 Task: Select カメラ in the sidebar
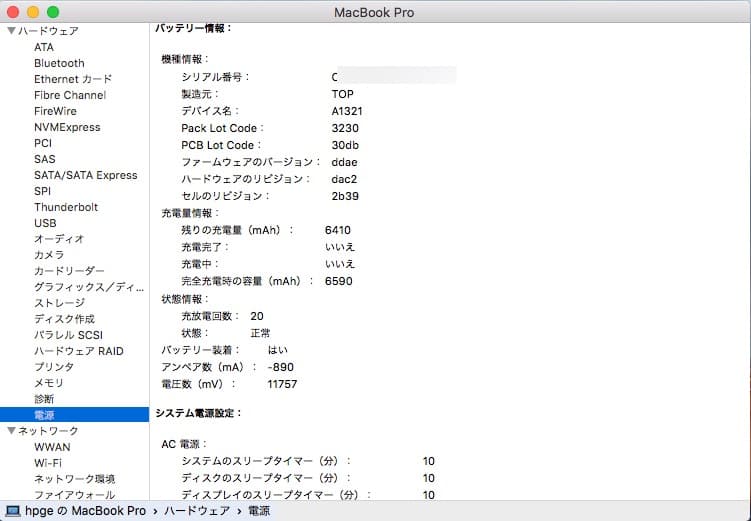click(x=49, y=255)
